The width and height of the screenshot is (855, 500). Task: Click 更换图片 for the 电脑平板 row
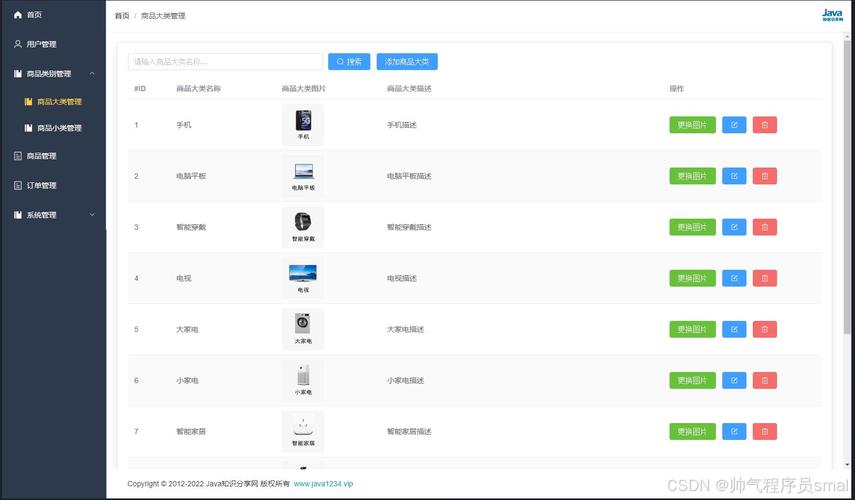pos(692,176)
